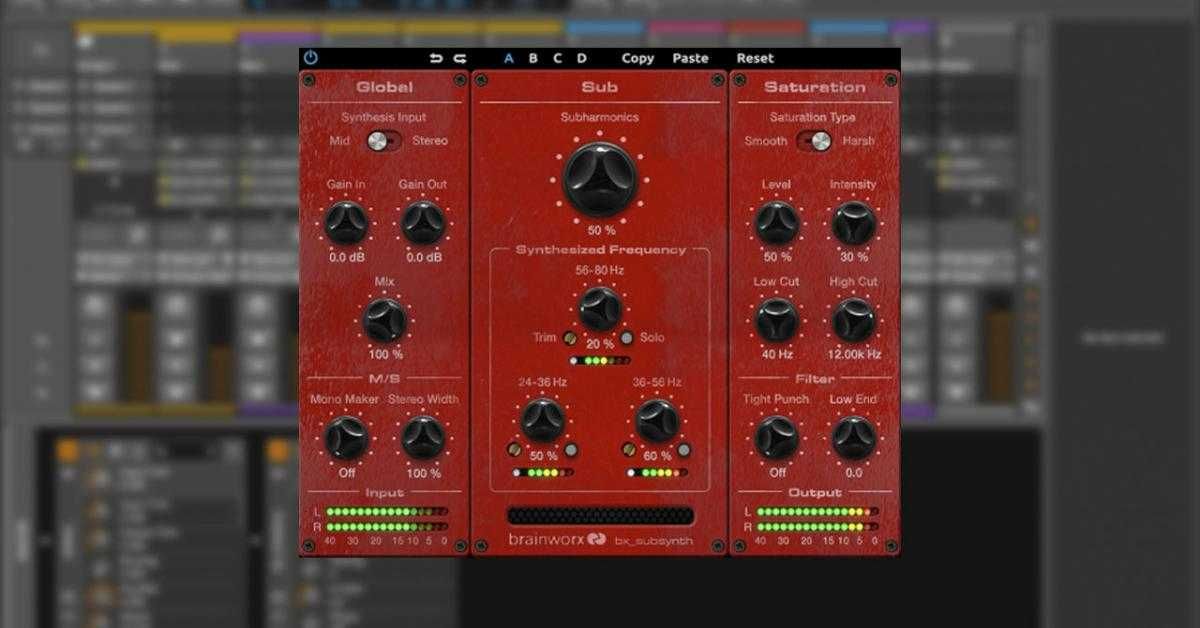Toggle Trim button for 56-80 Hz band
The image size is (1200, 628).
569,338
